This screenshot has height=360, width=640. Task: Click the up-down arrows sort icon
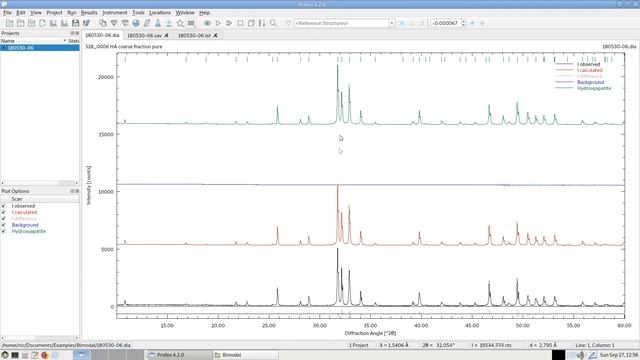click(x=262, y=23)
